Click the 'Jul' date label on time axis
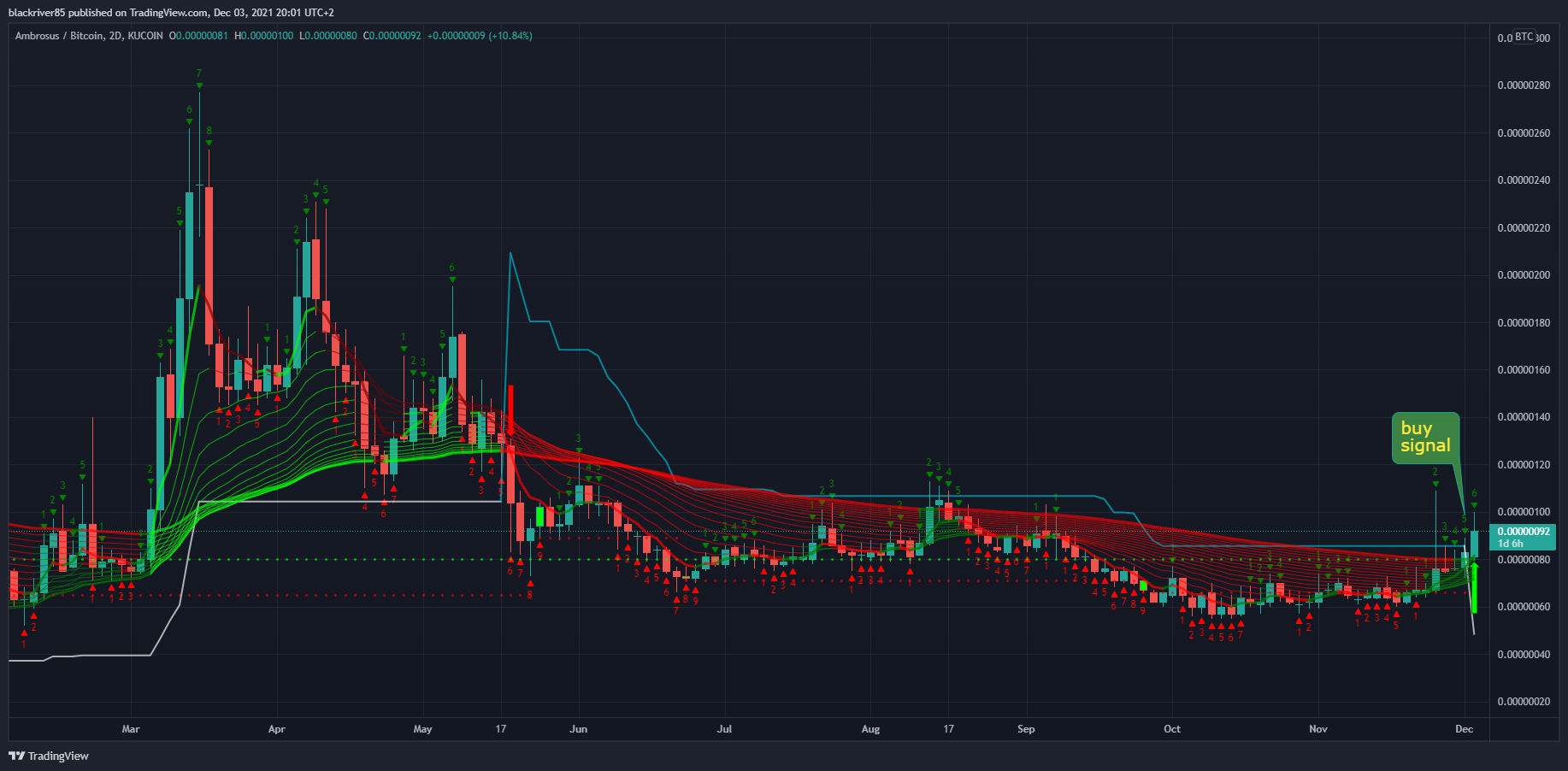Viewport: 1568px width, 771px height. click(x=725, y=729)
